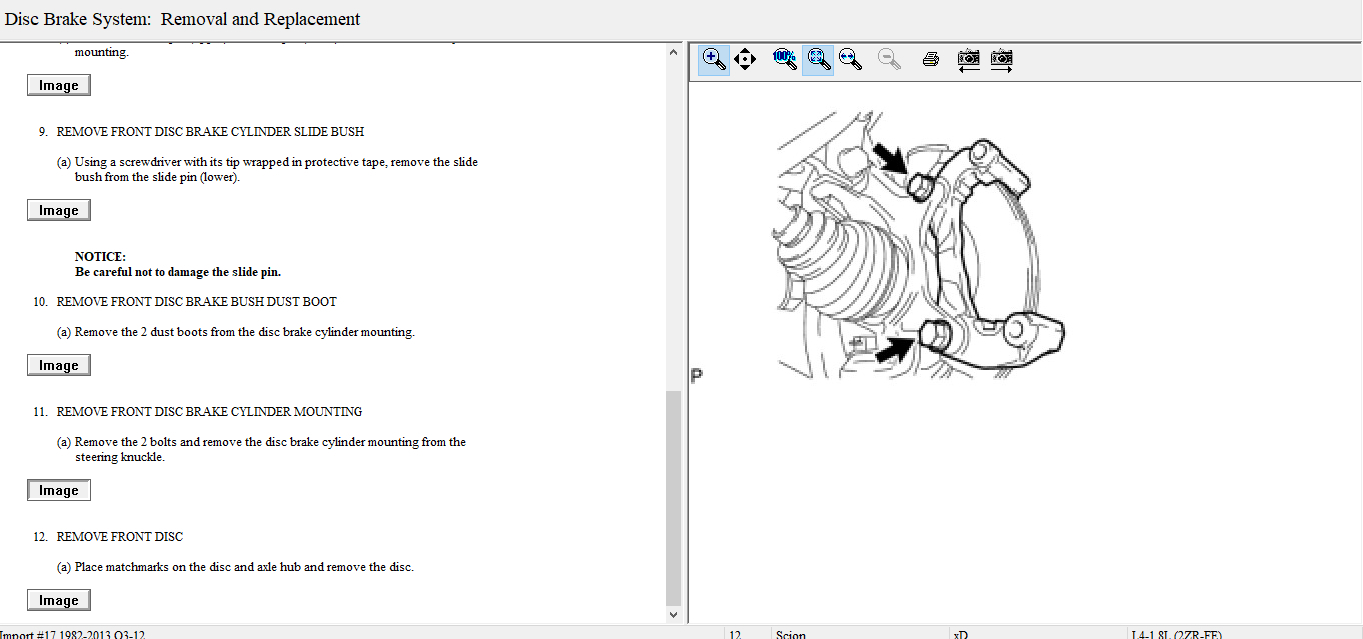Go to next image with camera-right icon
Screen dimensions: 1363x639
click(1002, 59)
